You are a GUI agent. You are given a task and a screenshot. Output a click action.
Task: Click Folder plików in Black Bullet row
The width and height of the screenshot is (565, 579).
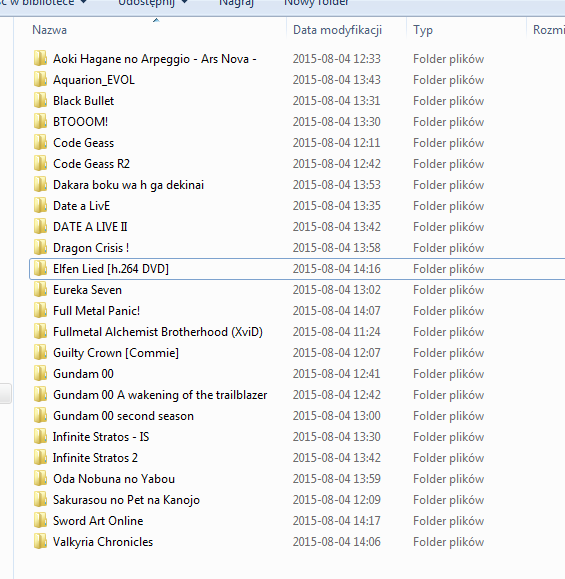click(x=448, y=101)
